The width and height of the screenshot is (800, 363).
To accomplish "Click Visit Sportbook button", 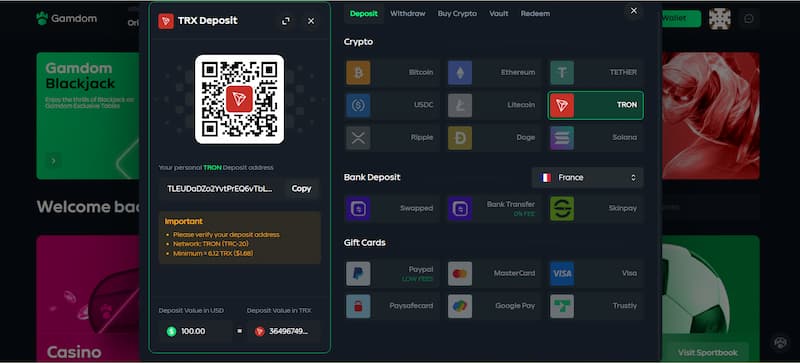I will [708, 353].
